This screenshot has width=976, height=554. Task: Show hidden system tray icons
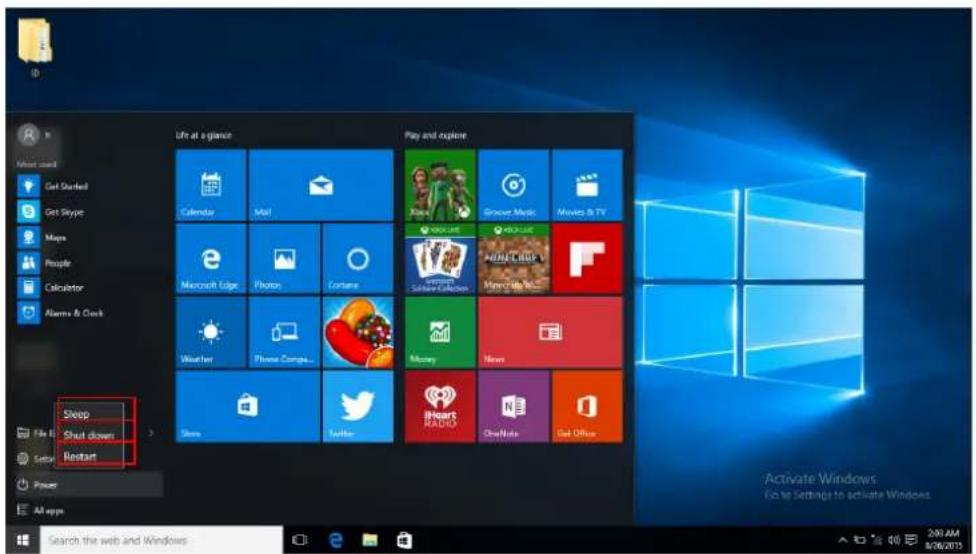843,540
